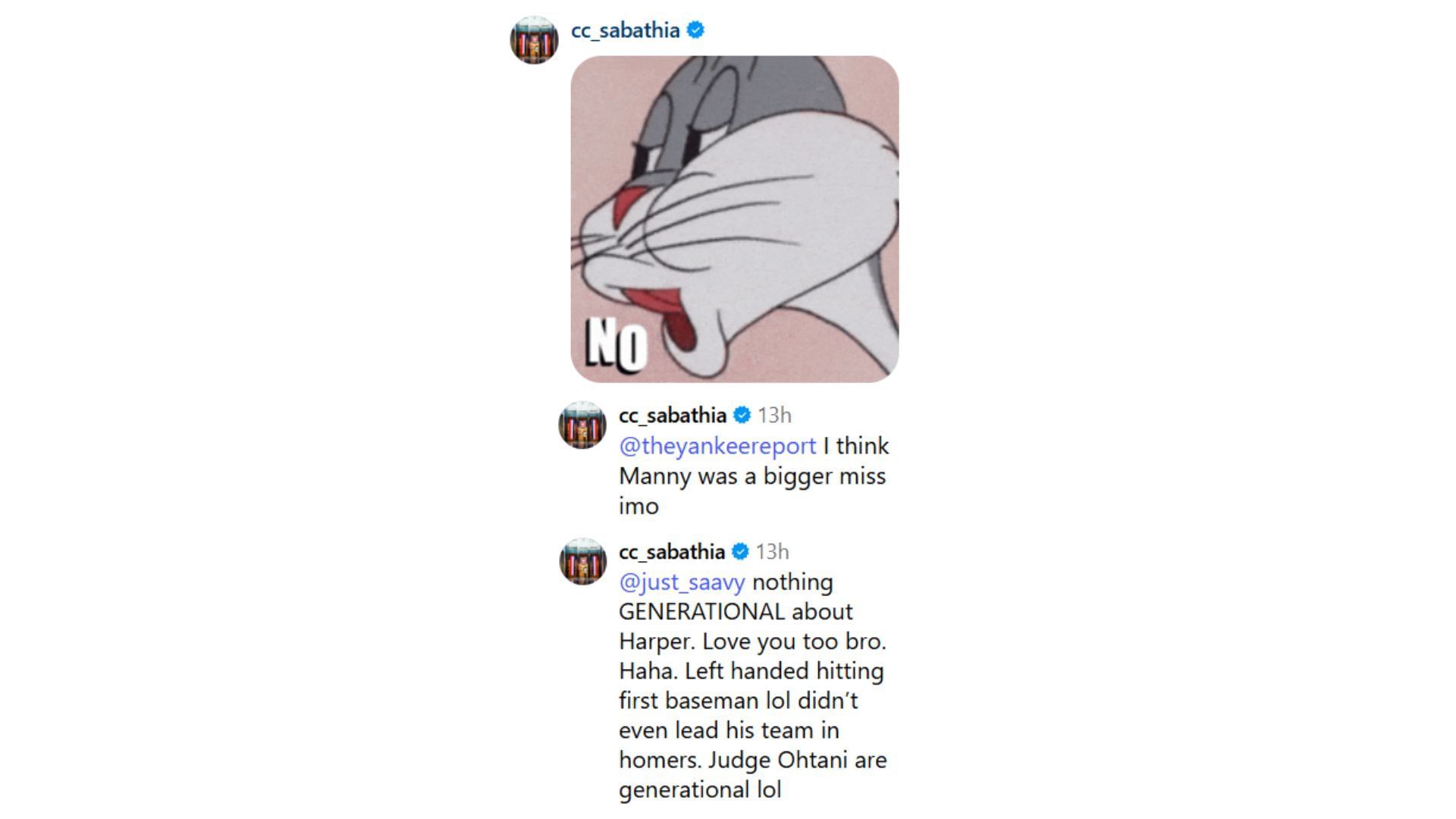Click verified badge on the Manny comment
This screenshot has height=819, width=1456.
click(742, 416)
